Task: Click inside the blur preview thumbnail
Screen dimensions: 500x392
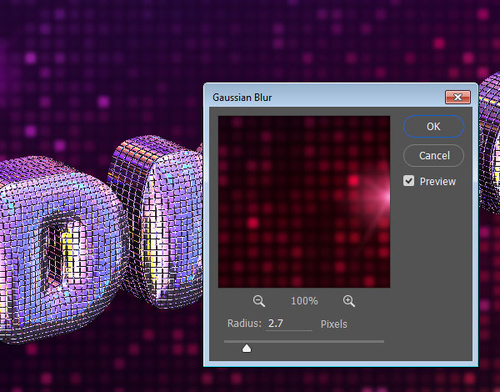Action: (x=304, y=202)
